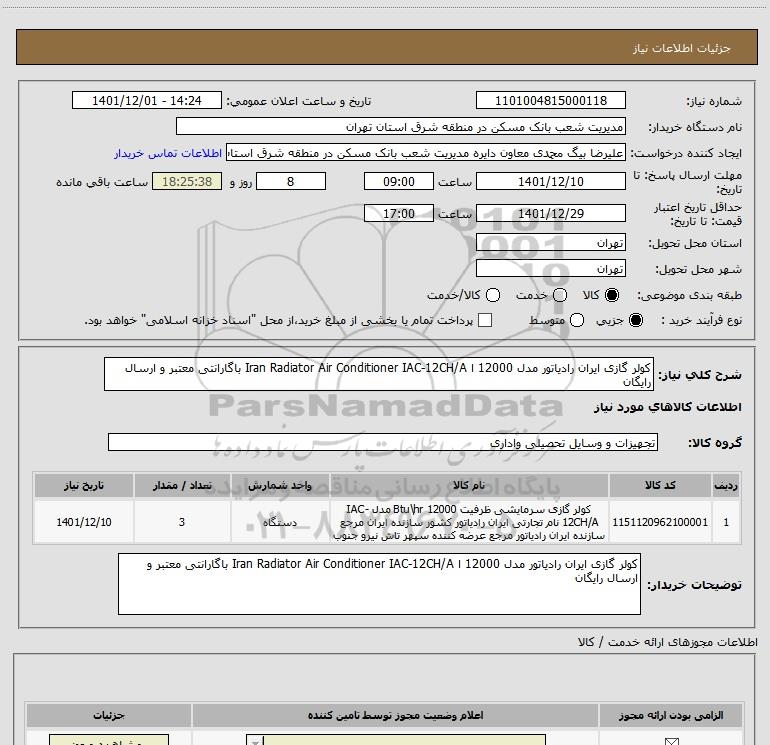The image size is (770, 745).
Task: Click the delivery city field تهران
Action: (x=550, y=268)
